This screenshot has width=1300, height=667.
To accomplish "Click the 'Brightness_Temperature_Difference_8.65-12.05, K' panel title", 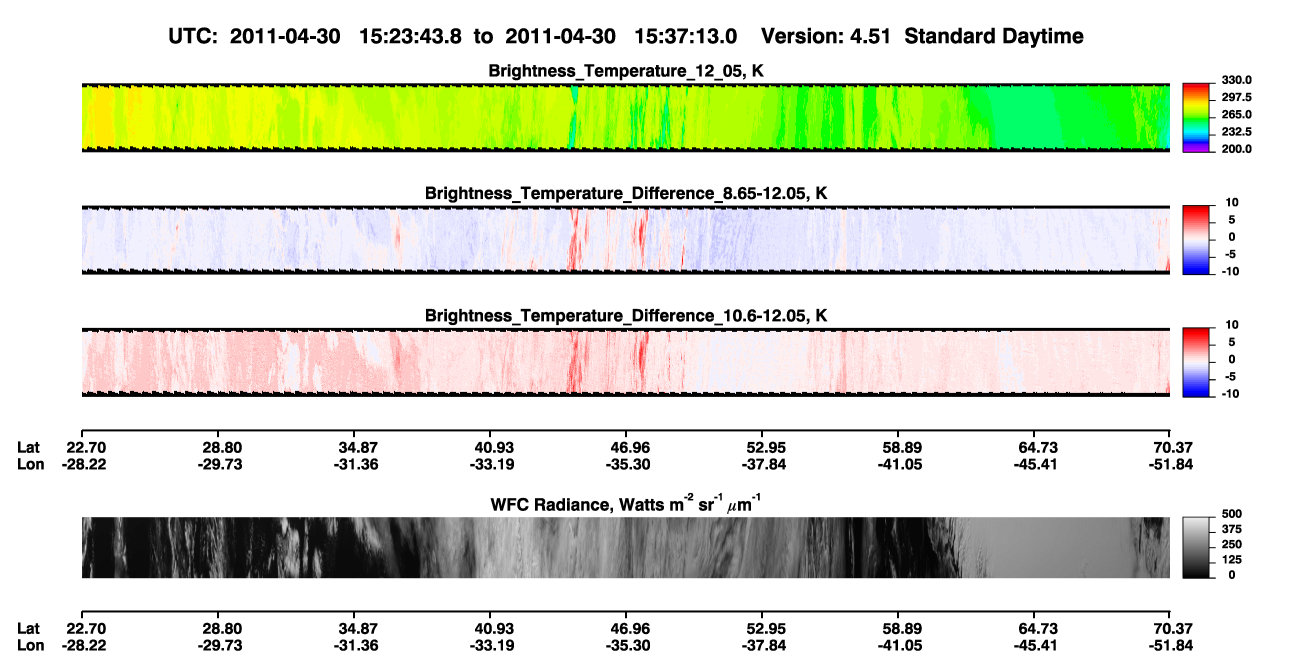I will point(626,193).
